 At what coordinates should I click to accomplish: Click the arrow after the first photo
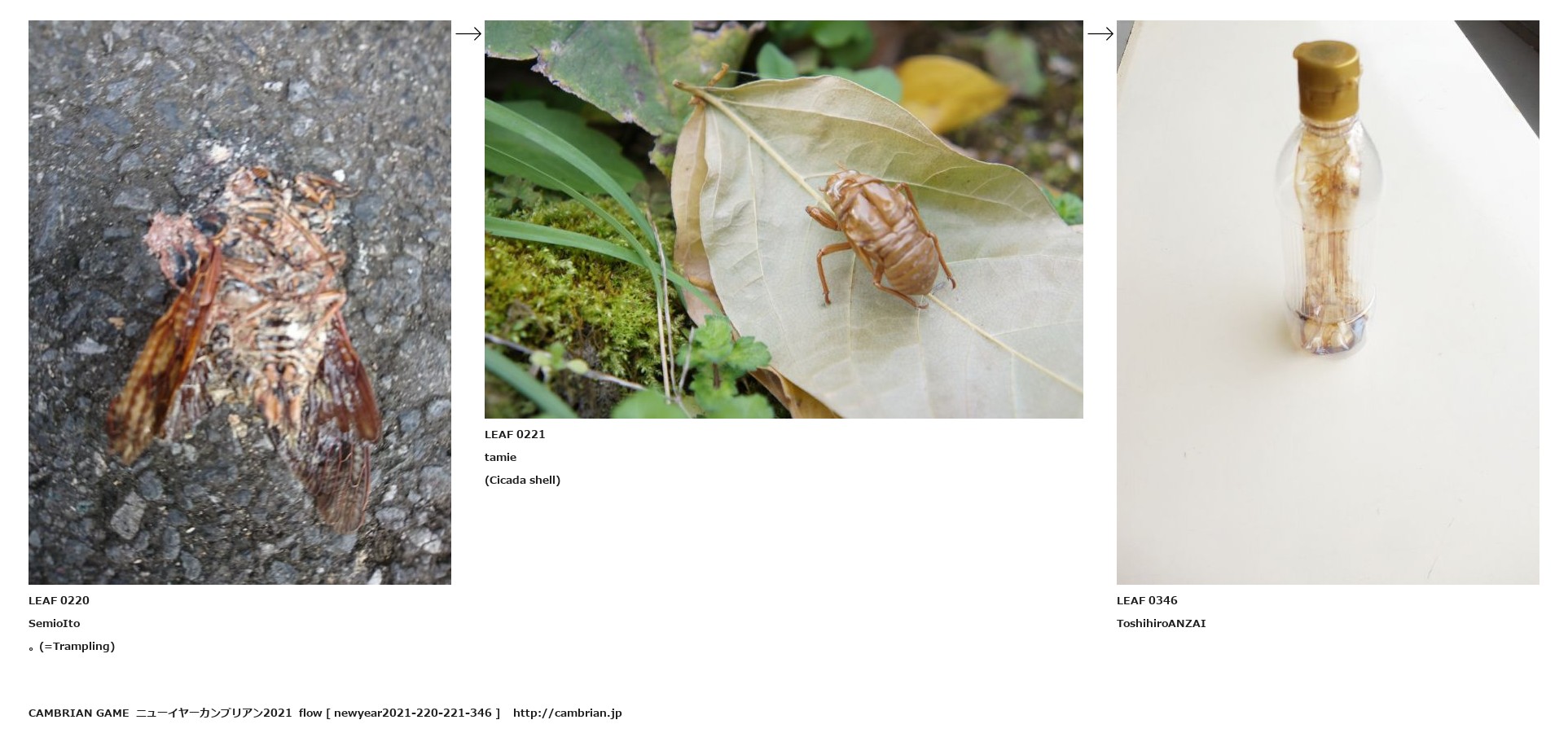point(468,33)
